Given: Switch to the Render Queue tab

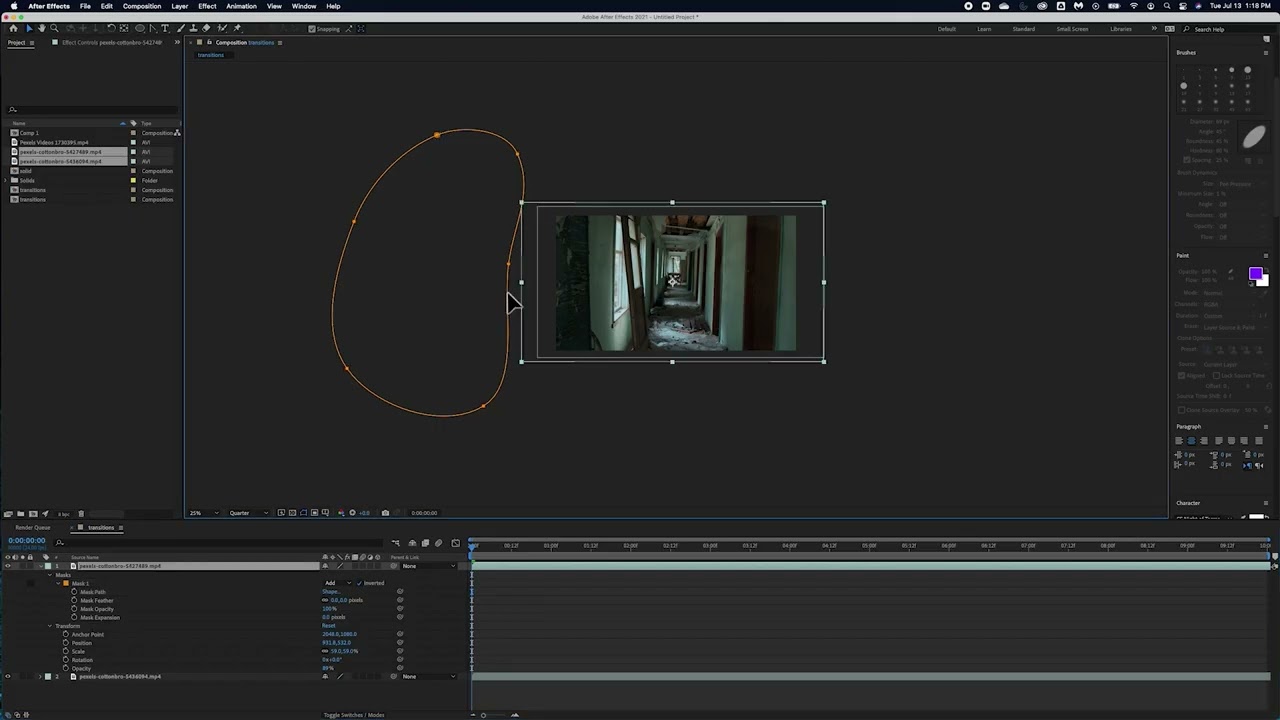Looking at the screenshot, I should point(33,528).
